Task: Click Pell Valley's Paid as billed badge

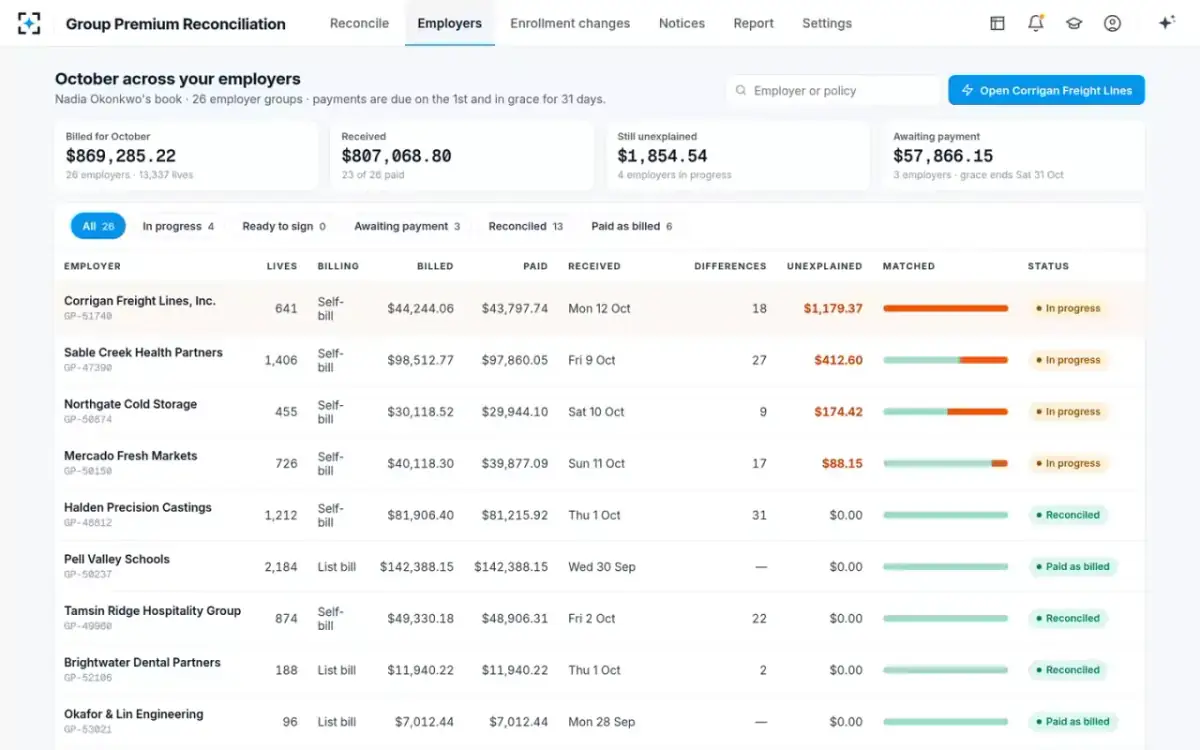Action: click(x=1073, y=566)
